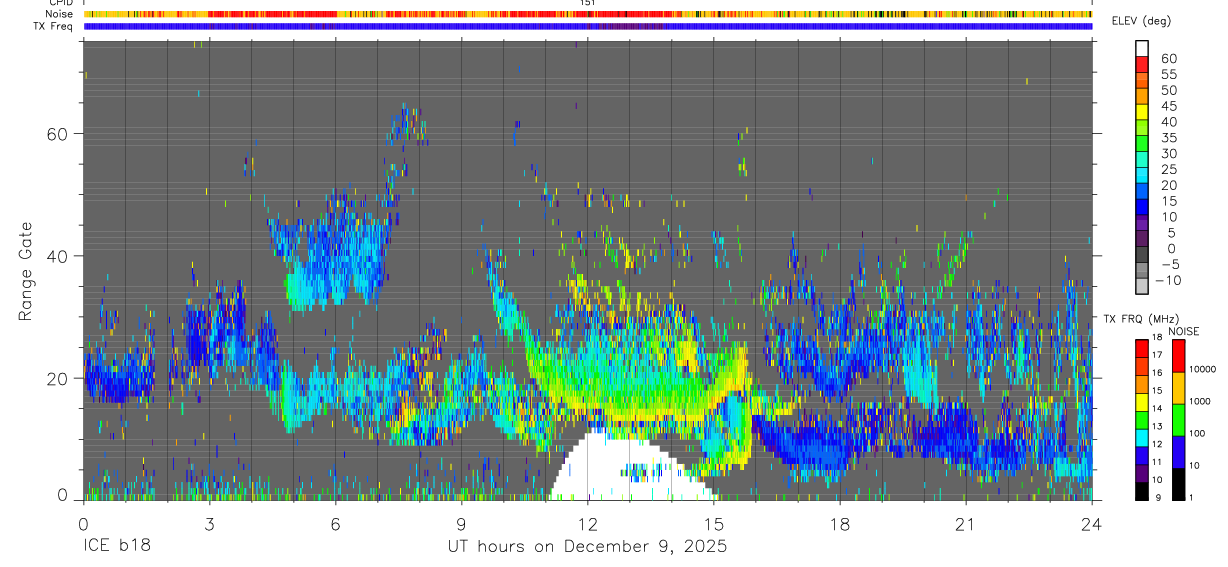Click the '25' label on ELEV colorbar
Viewport: 1228px width, 567px height.
pos(1168,170)
